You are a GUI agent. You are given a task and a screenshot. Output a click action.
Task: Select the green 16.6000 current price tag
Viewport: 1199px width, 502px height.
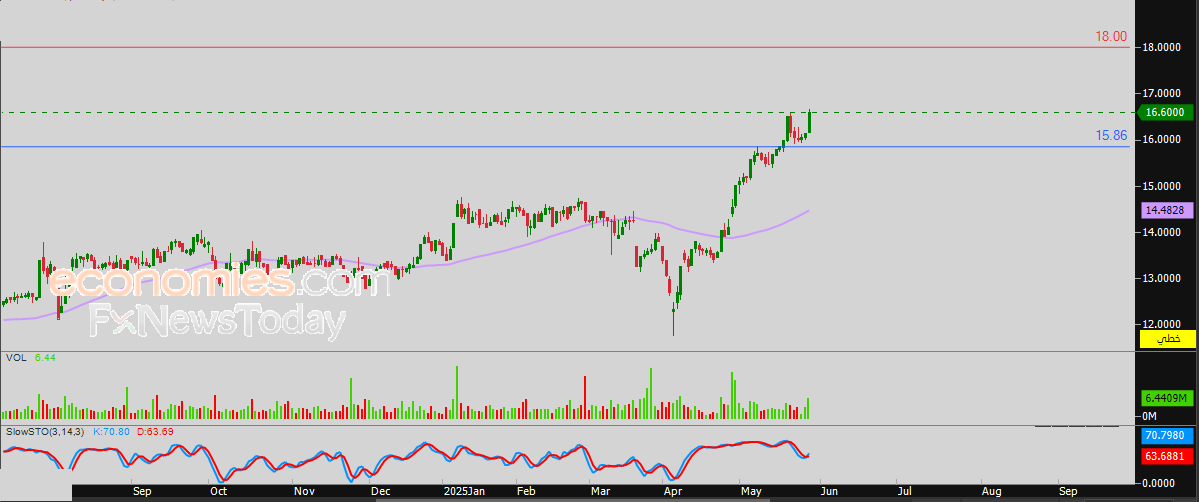point(1165,112)
